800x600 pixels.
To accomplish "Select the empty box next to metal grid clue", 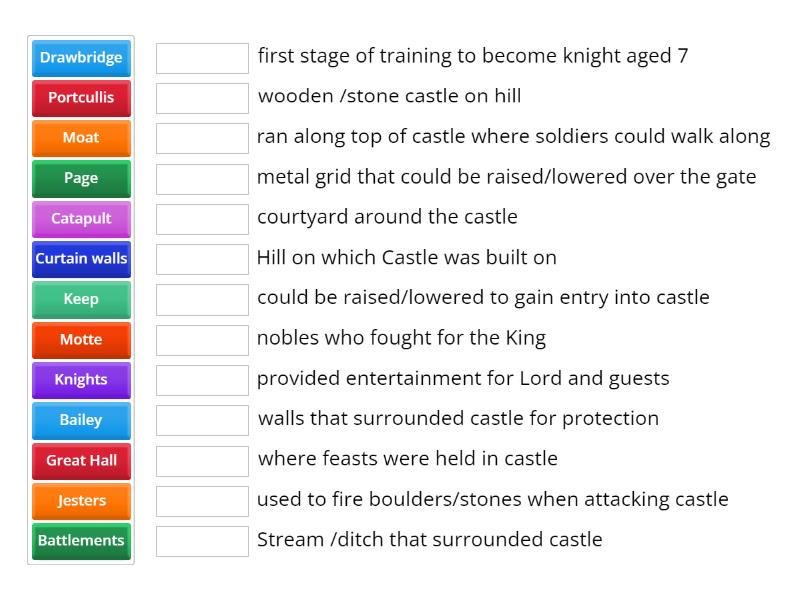I will pos(201,178).
